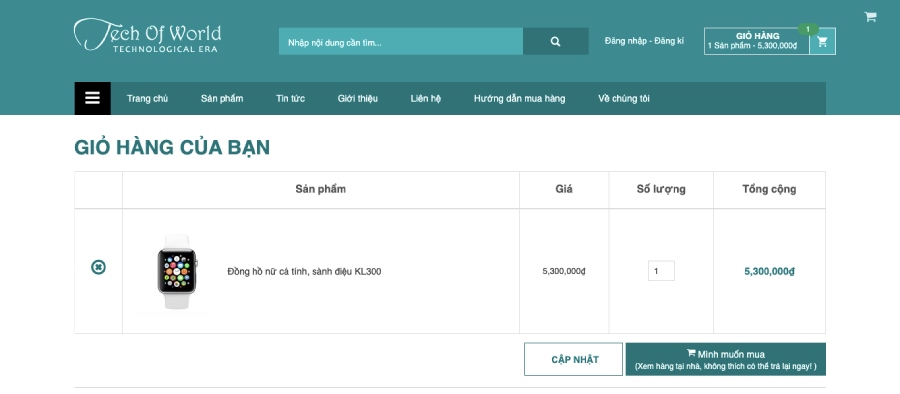Click the unit price 5,300,000₫ in Giá column
Screen dimensions: 900x394
click(564, 271)
